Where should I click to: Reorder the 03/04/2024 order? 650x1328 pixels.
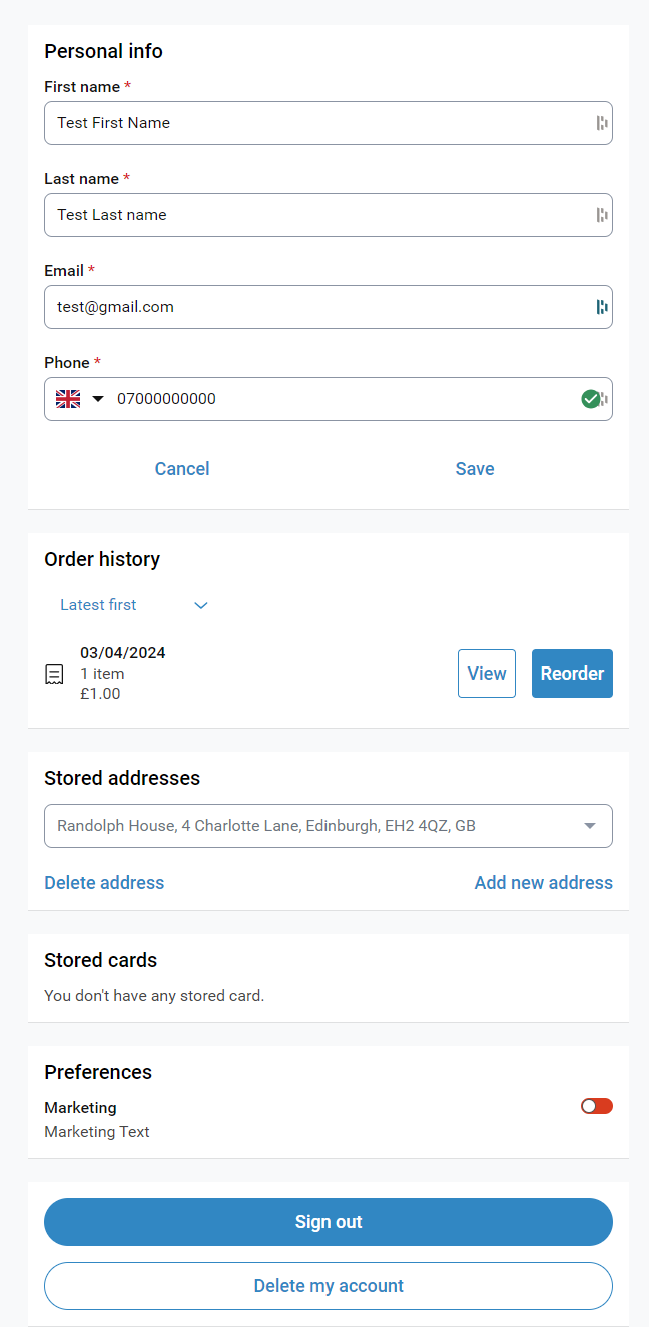[572, 674]
